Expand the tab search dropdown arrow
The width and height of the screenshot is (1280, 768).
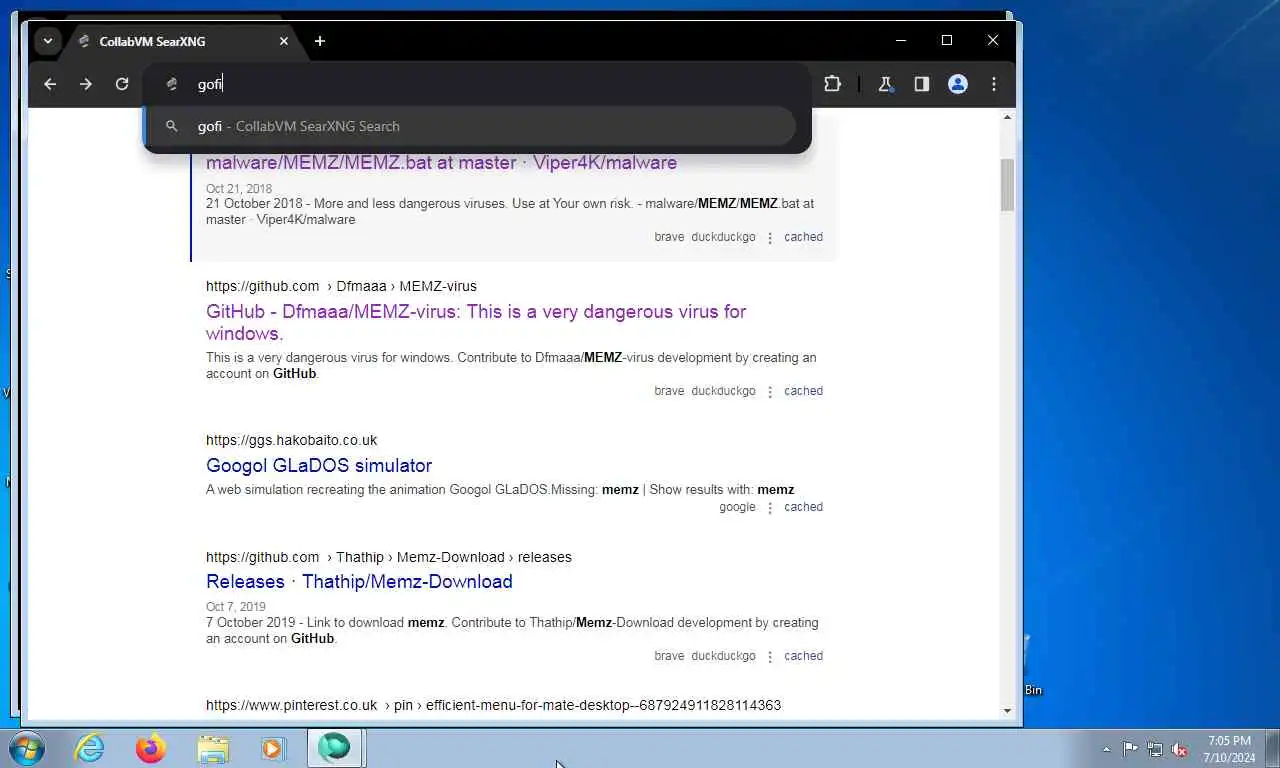click(47, 41)
